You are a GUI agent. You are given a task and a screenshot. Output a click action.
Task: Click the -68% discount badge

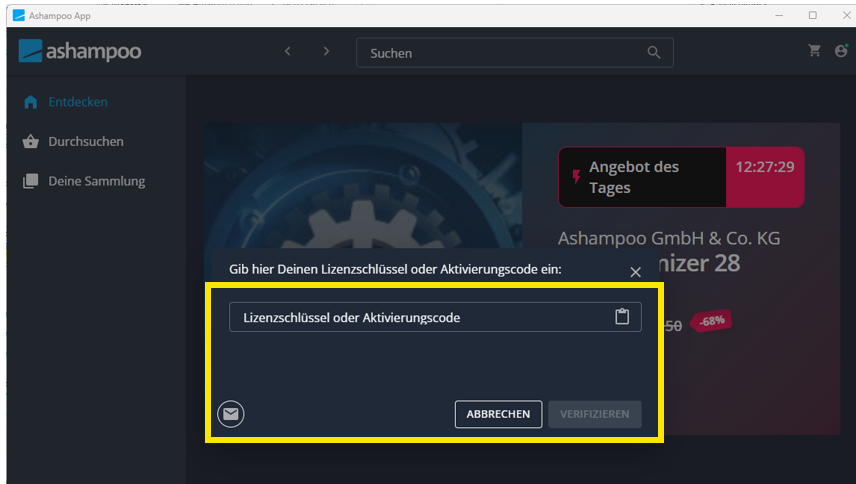tap(711, 321)
